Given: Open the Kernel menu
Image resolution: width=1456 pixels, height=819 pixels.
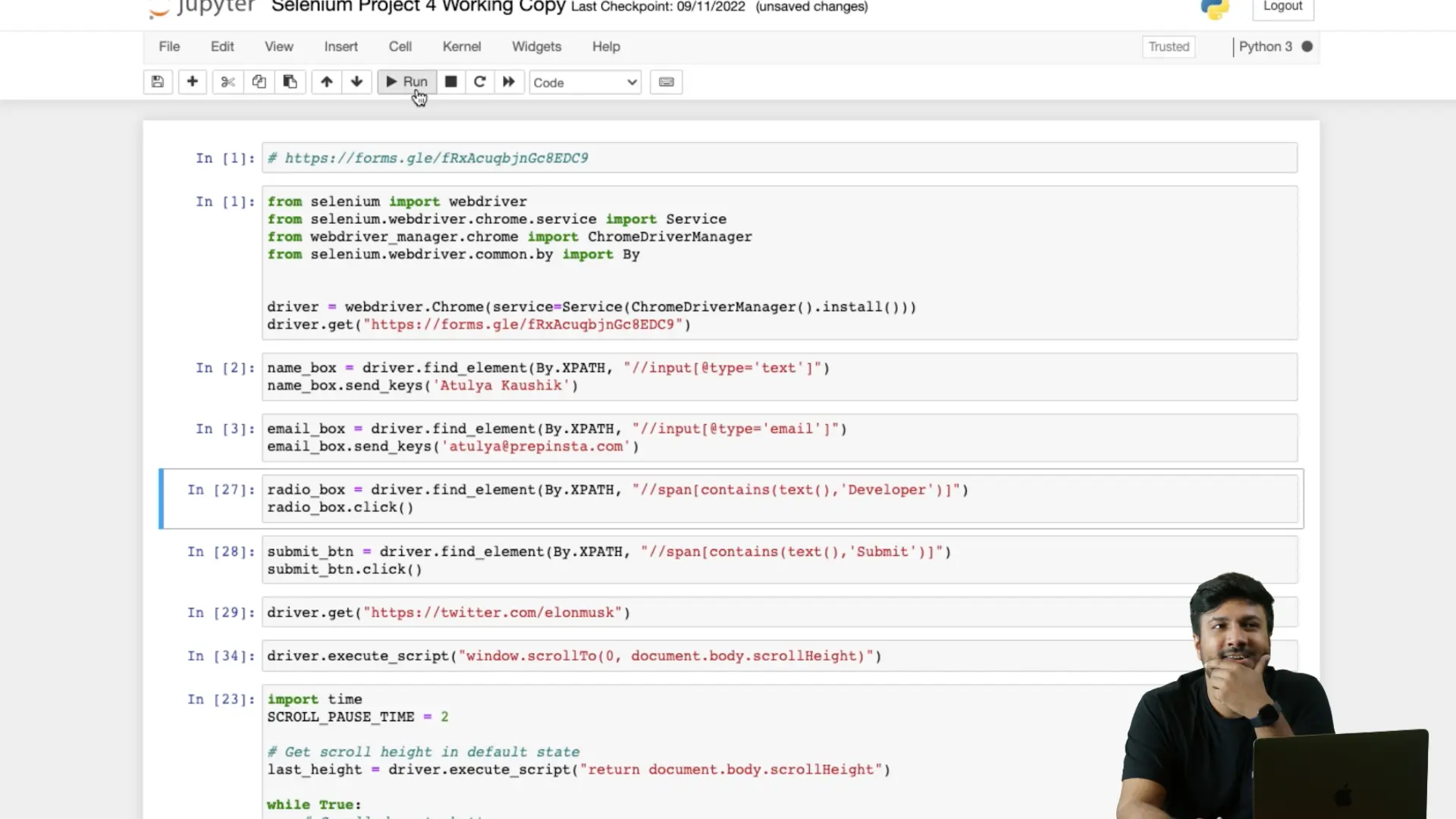Looking at the screenshot, I should (x=461, y=47).
